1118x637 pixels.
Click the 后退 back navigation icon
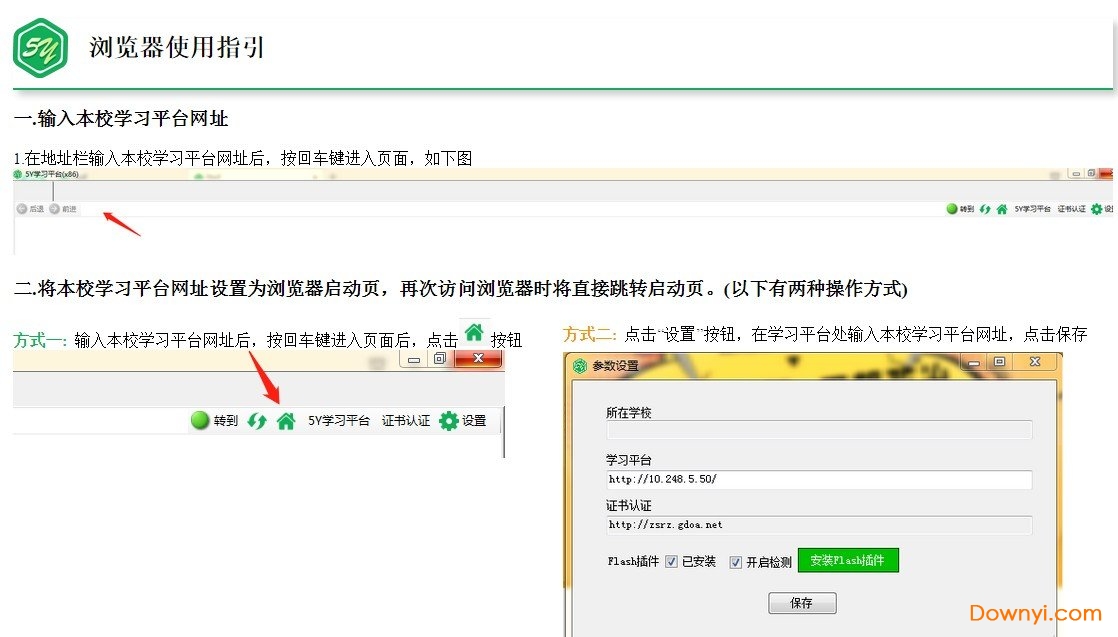tap(21, 209)
